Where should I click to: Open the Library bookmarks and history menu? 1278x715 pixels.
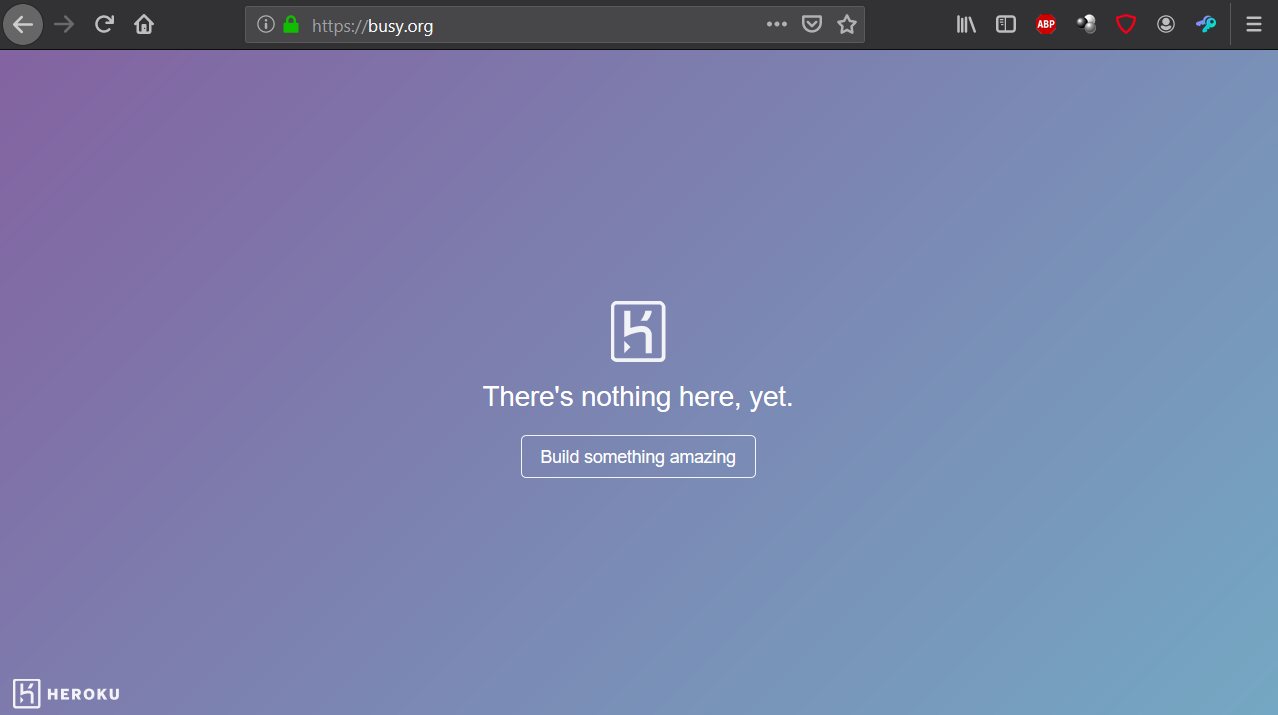(966, 24)
